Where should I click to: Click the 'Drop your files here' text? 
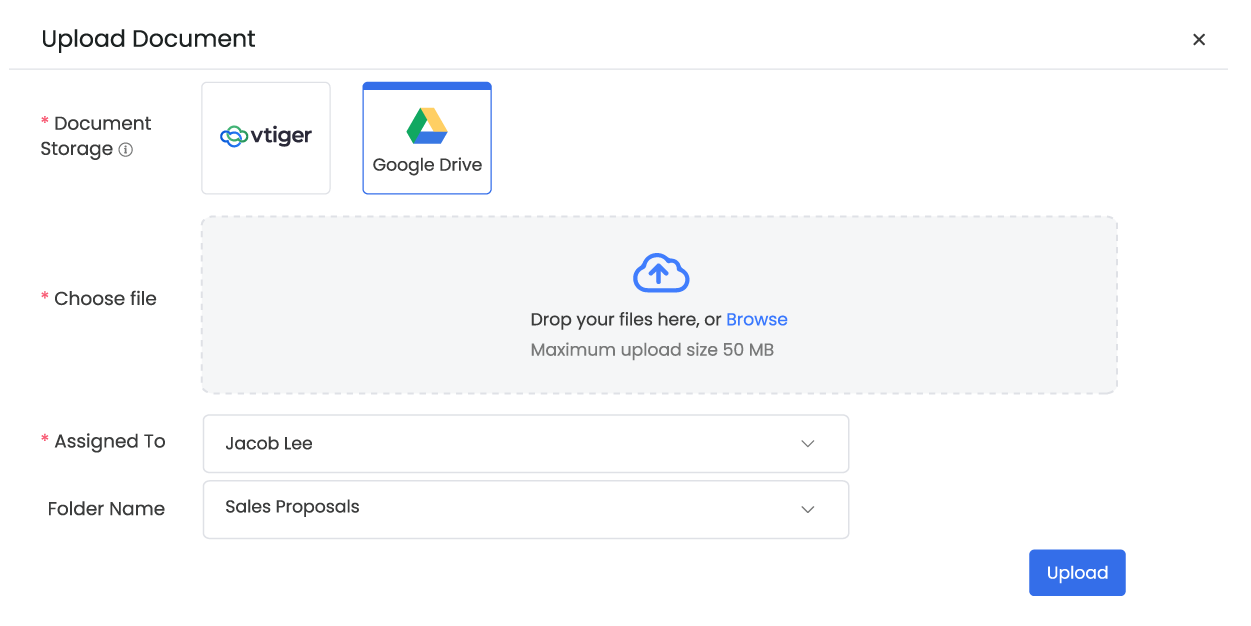625,320
